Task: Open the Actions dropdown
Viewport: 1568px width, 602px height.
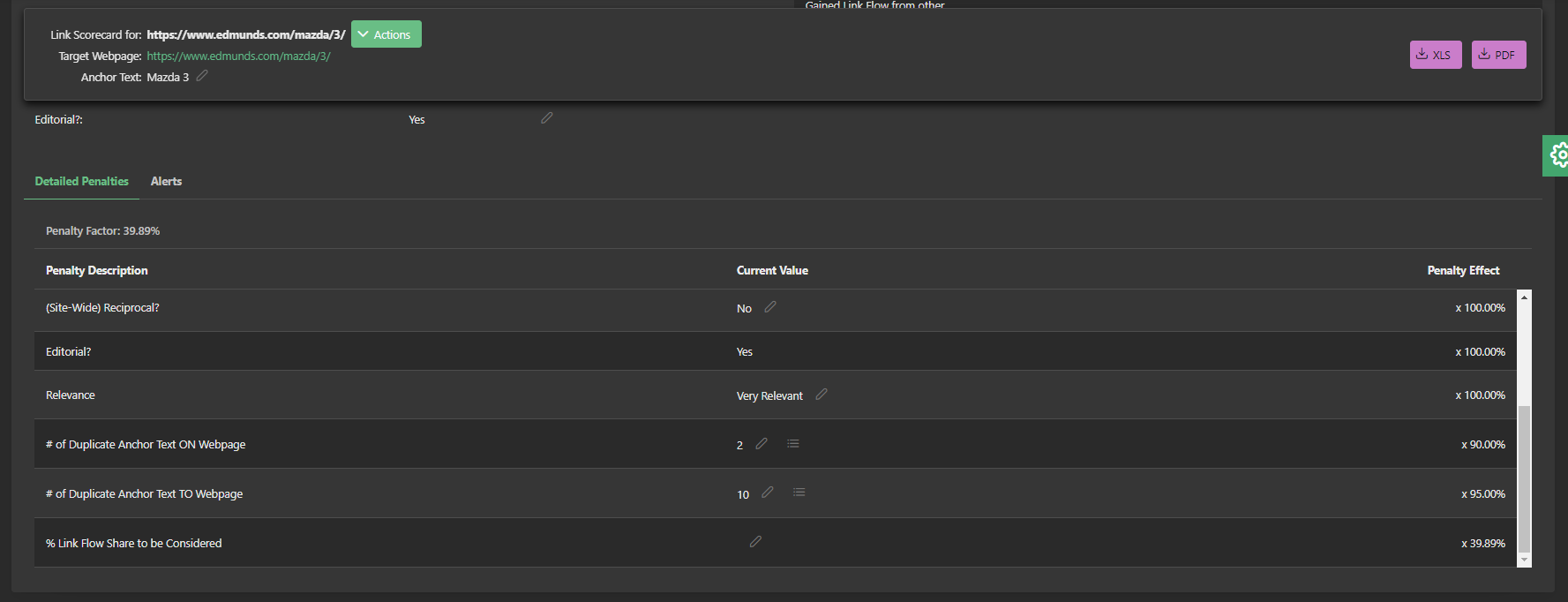Action: [x=386, y=34]
